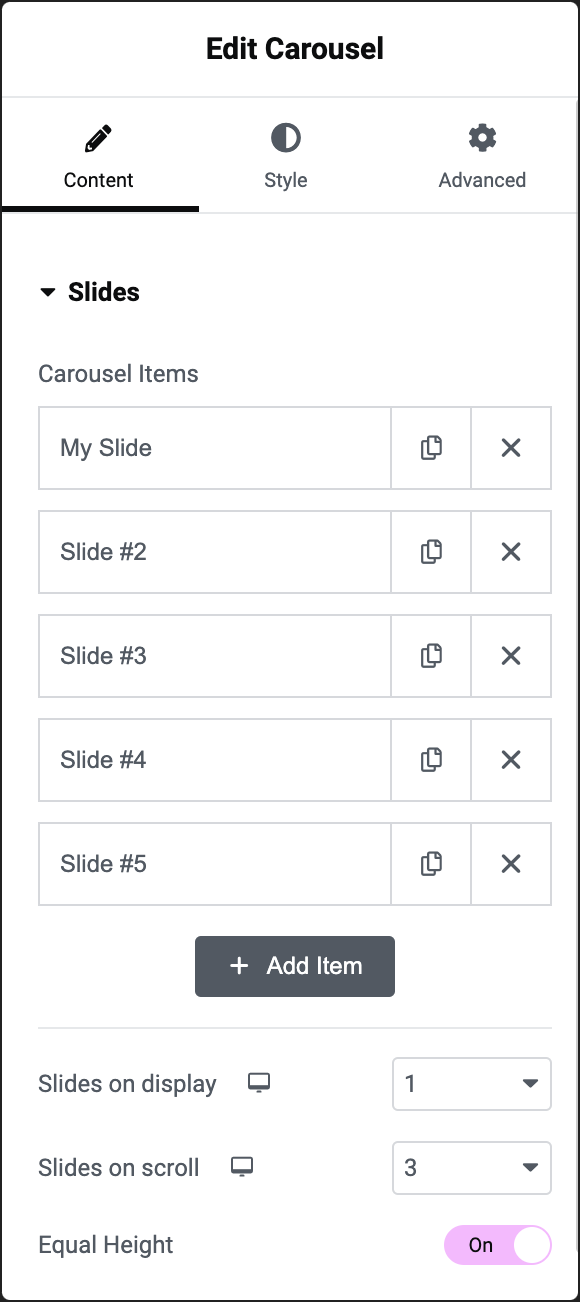
Task: Click the desktop icon beside Slides on display
Action: click(x=258, y=1083)
